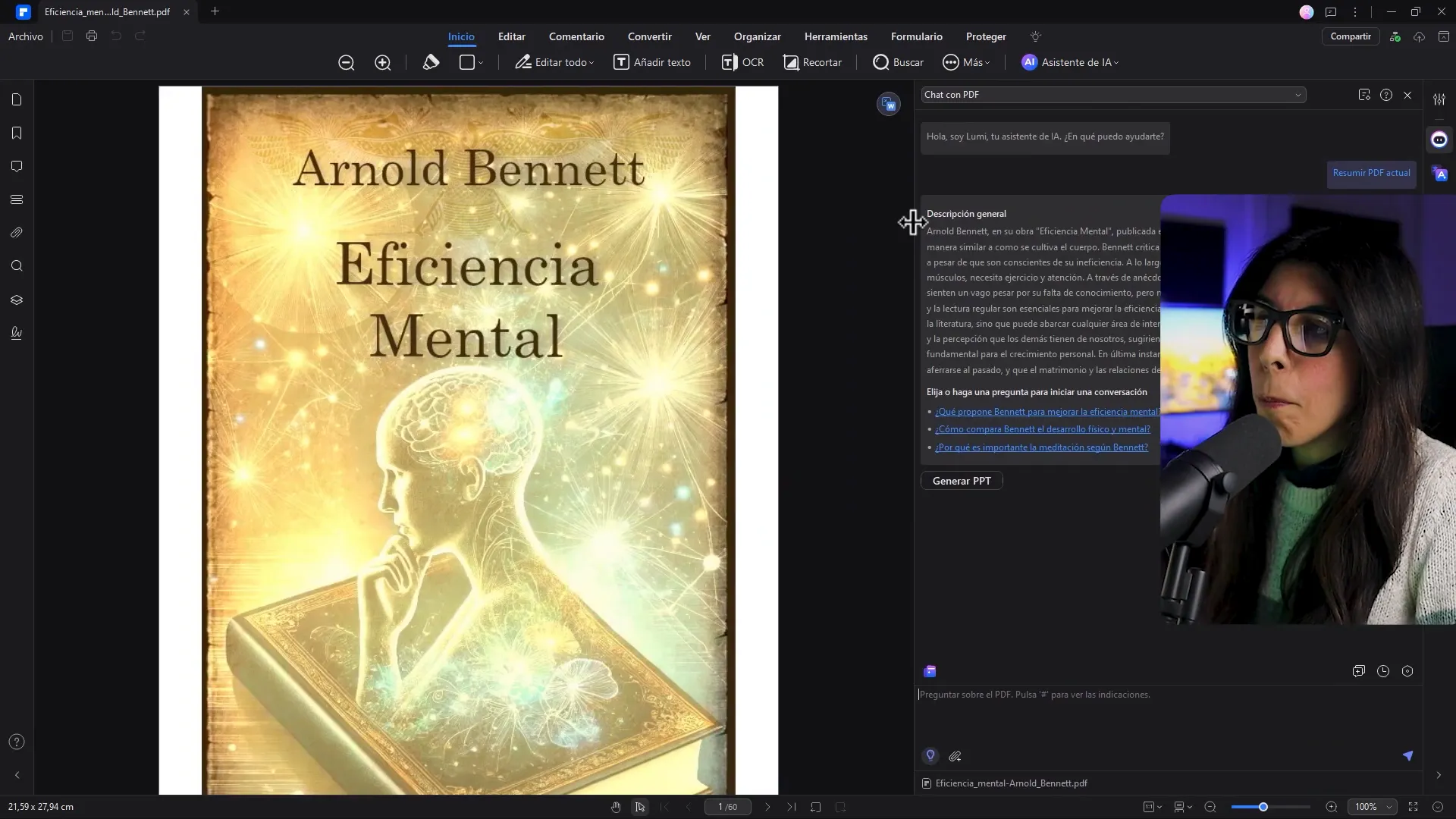Open the Convertir tab
The height and width of the screenshot is (819, 1456).
[650, 36]
